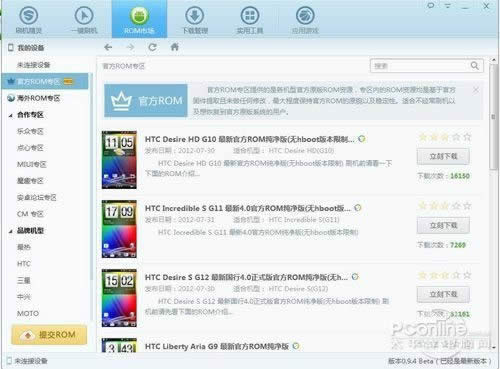
Task: Open the 实用工具 utilities section
Action: point(250,19)
